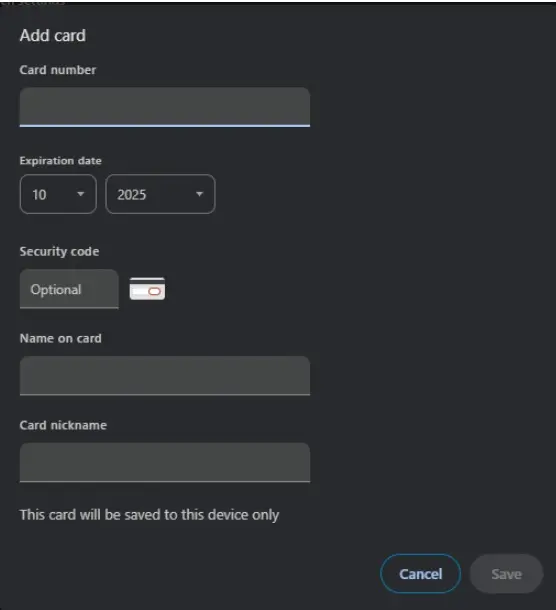This screenshot has height=610, width=556.
Task: Click the arrow beside month value 10
Action: [81, 194]
